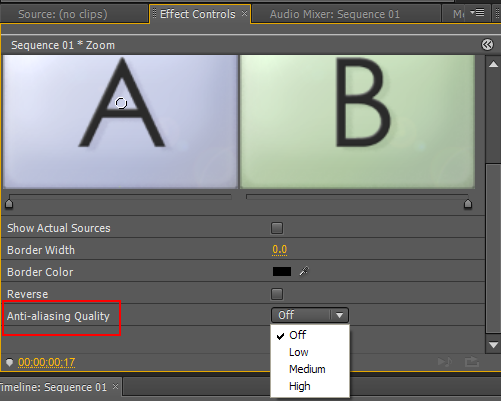Close the Effect Controls tab
Viewport: 501px width, 401px height.
(x=244, y=13)
